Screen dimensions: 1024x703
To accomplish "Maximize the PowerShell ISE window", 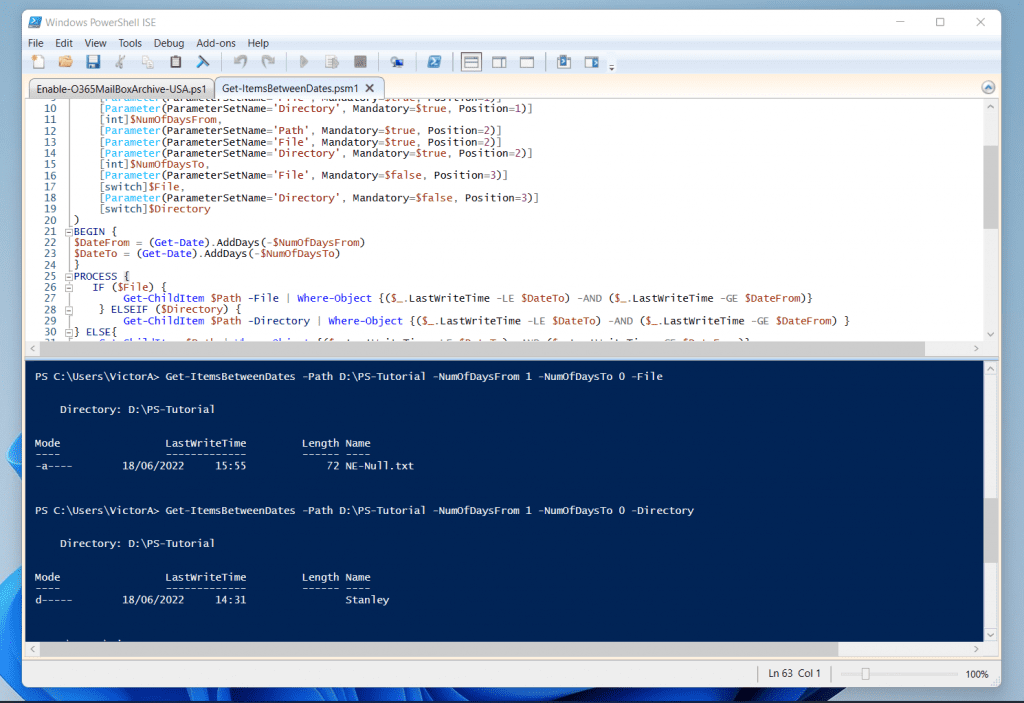I will point(940,22).
